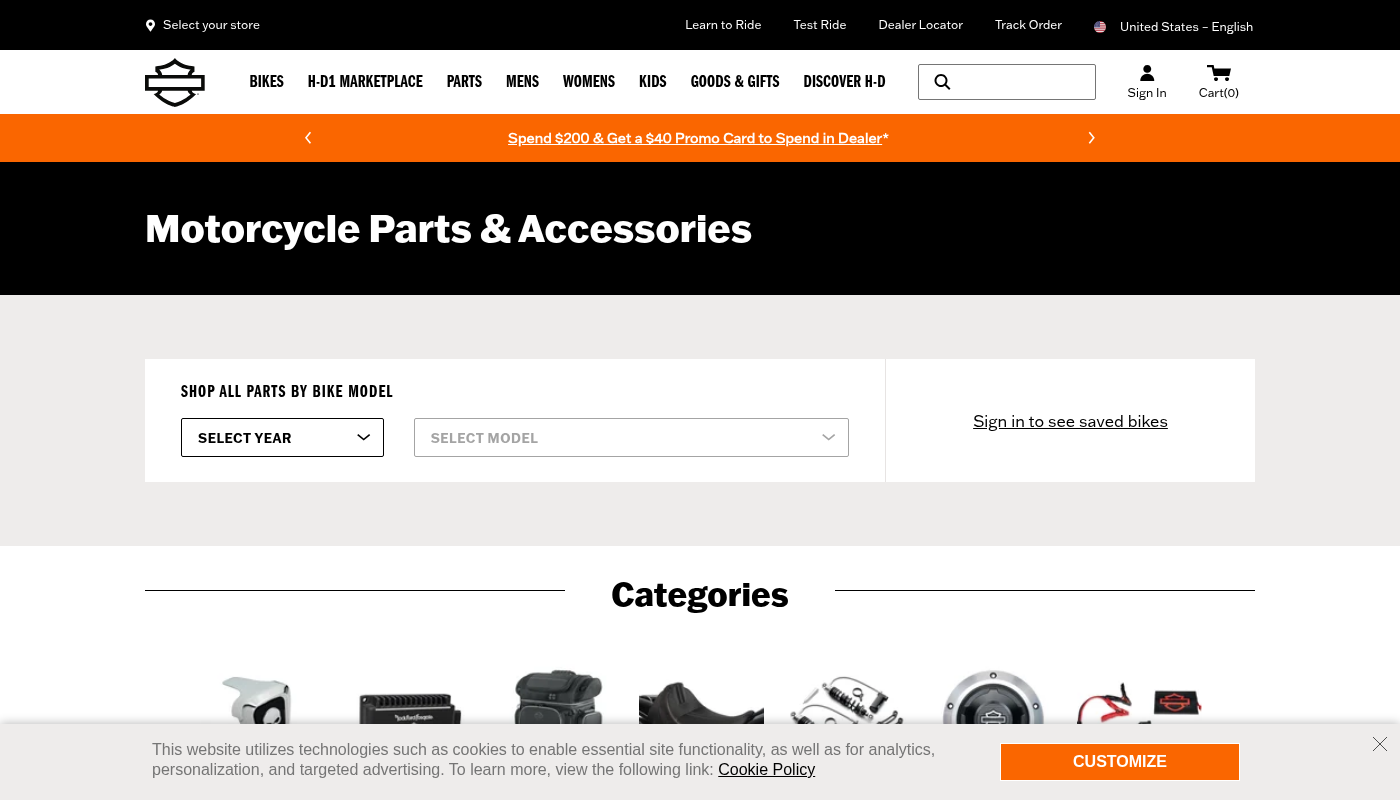Image resolution: width=1400 pixels, height=800 pixels.
Task: Click the US flag country selector
Action: click(1100, 27)
